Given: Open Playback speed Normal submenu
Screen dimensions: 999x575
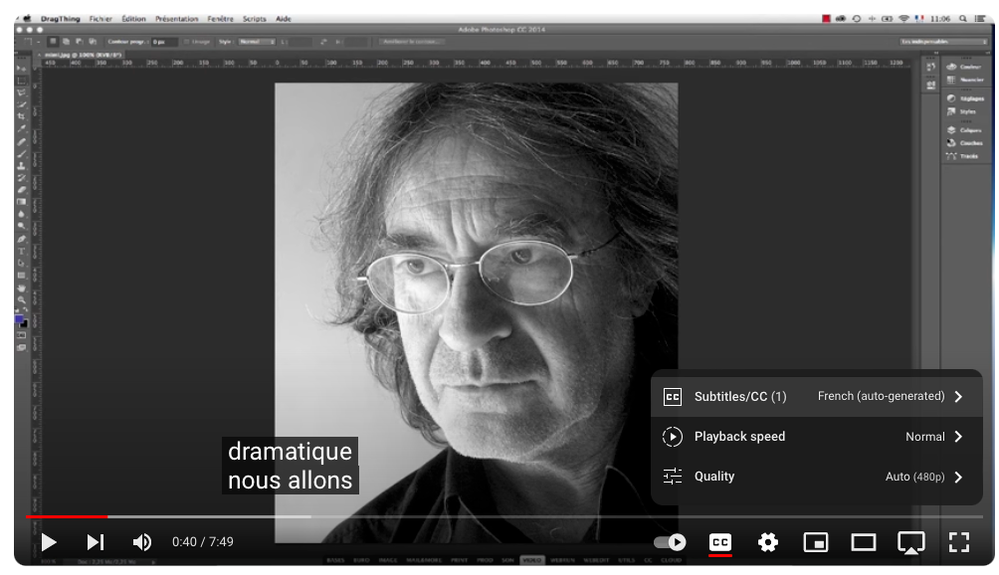Looking at the screenshot, I should [x=816, y=436].
